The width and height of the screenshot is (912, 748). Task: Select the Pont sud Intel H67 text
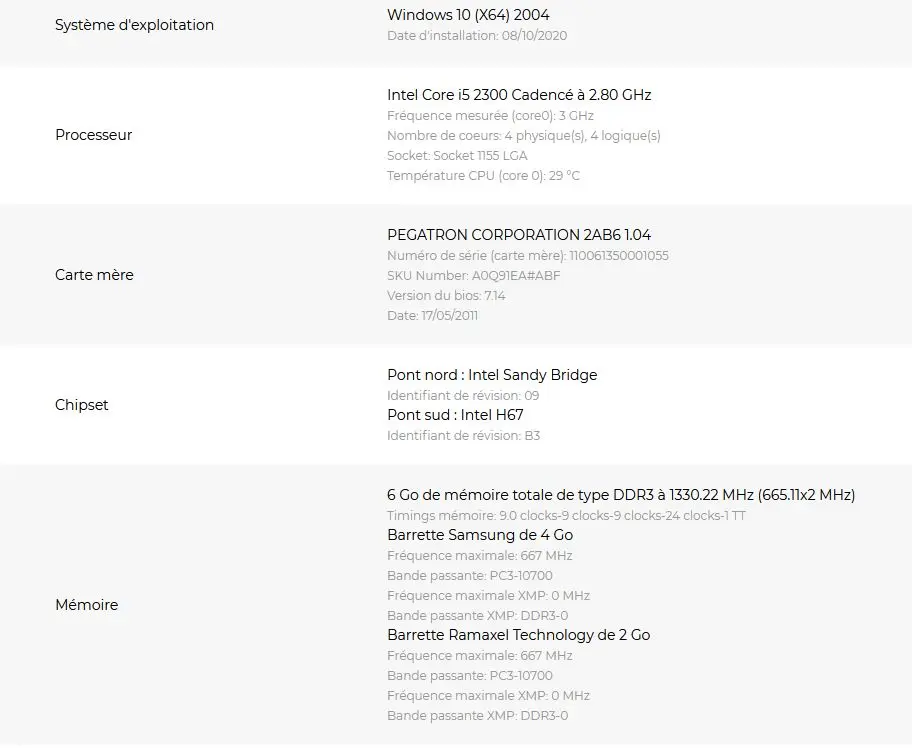(455, 415)
